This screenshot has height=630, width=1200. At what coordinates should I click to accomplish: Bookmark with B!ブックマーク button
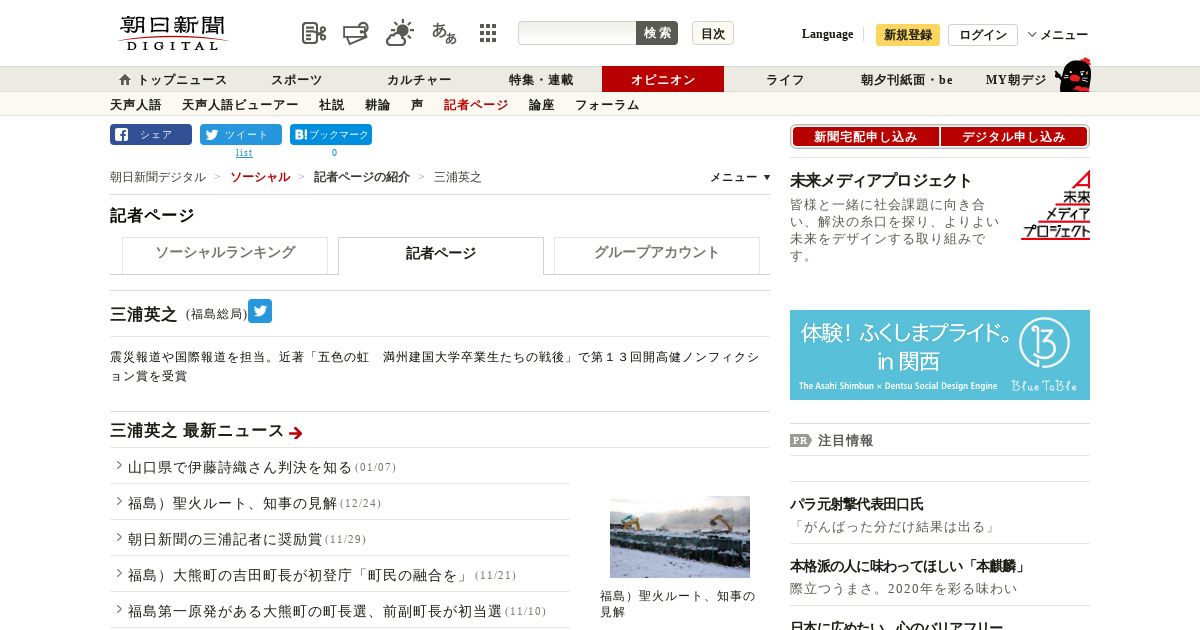coord(331,135)
